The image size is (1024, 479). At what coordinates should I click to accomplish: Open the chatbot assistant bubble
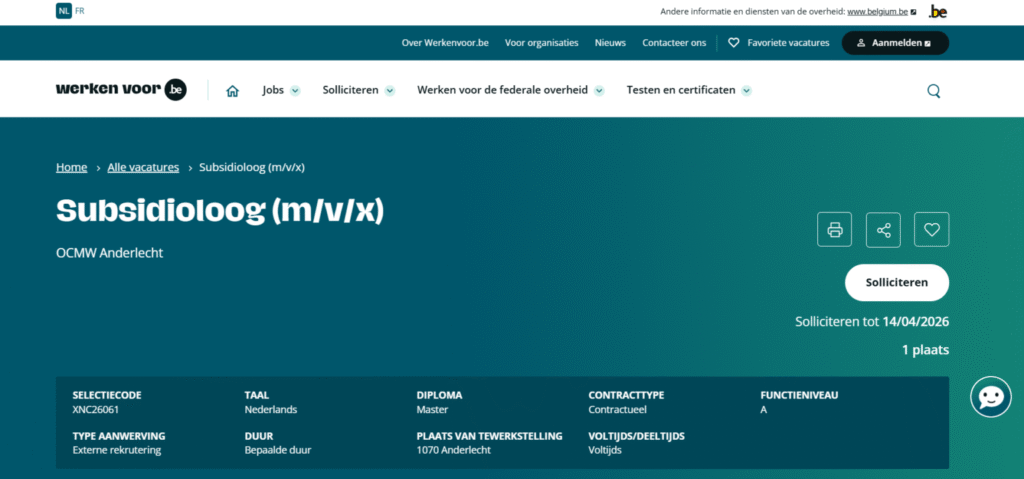pos(990,397)
